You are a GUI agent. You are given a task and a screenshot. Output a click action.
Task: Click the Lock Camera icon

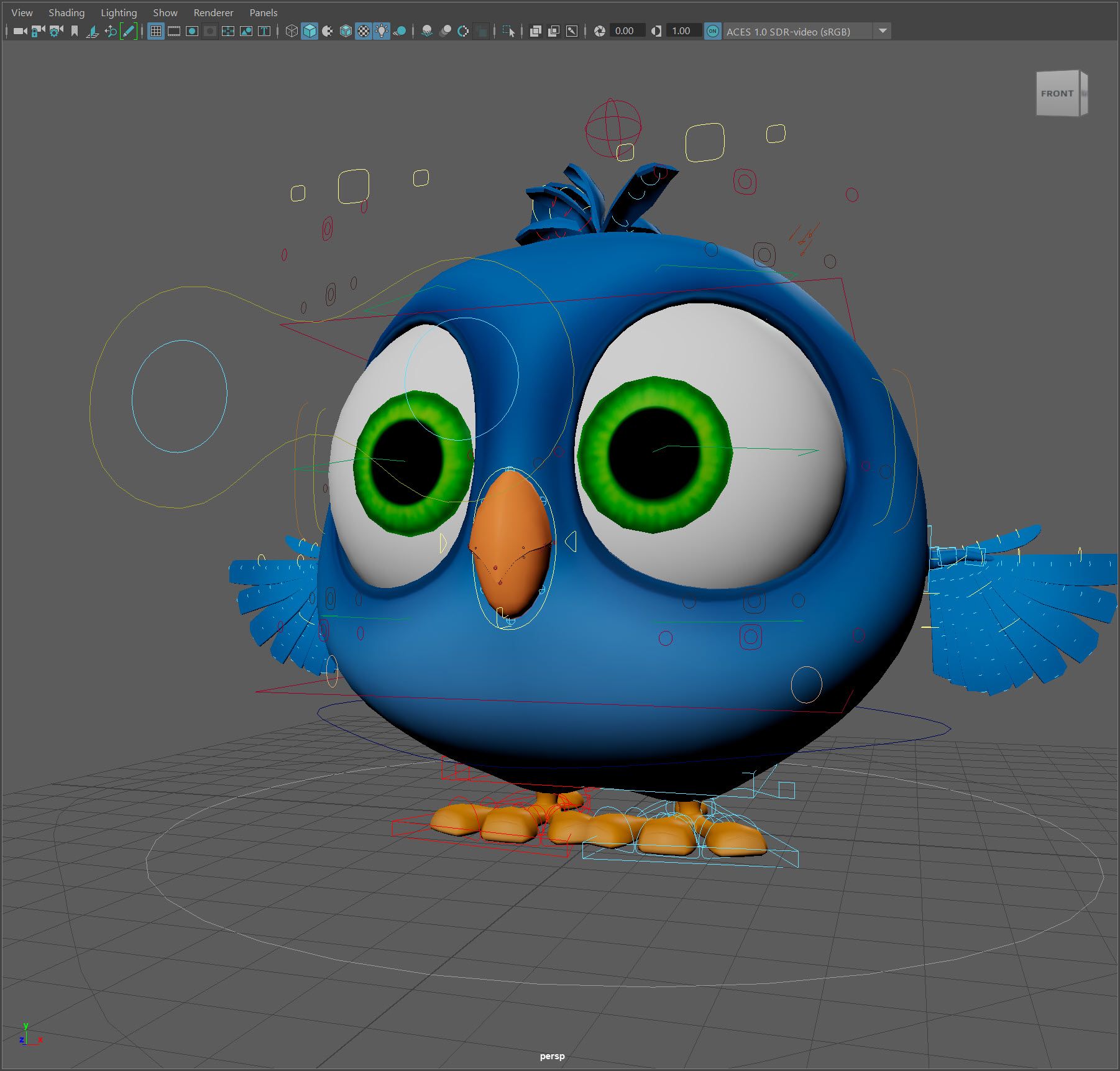[x=38, y=31]
